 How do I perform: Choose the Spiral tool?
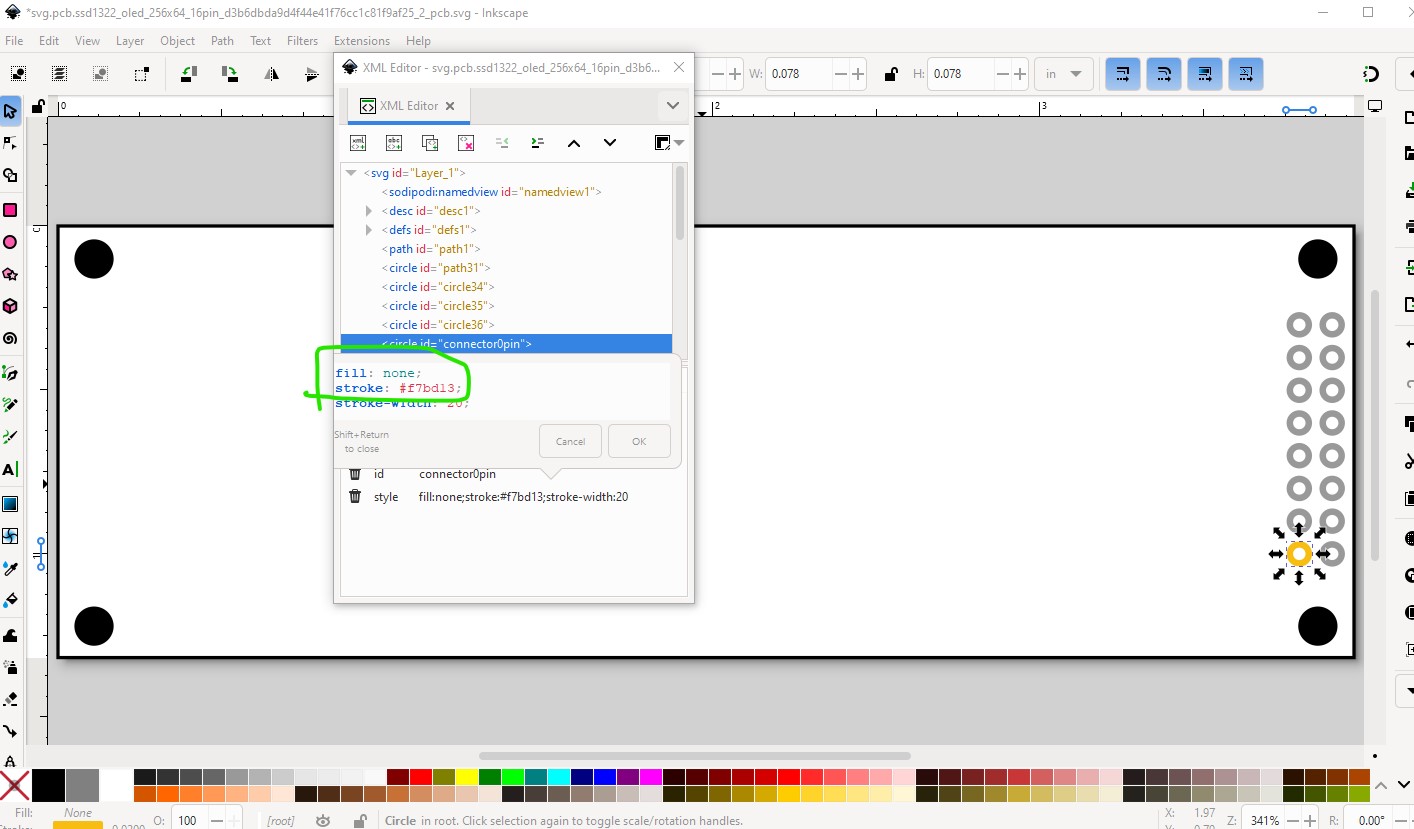click(x=10, y=339)
